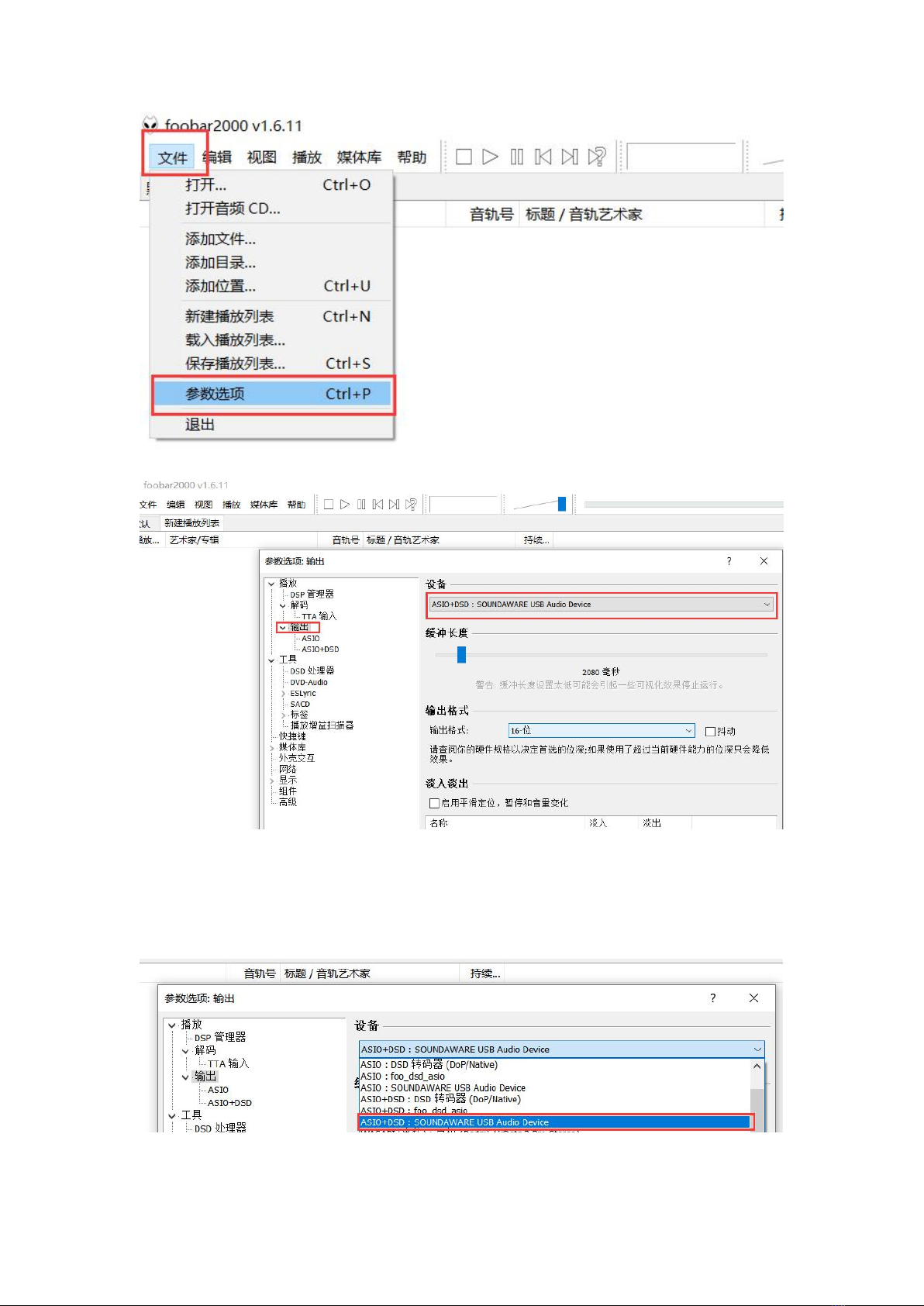Select highlighted ASIO+DSD : SOUNDAWARE USB Audio Device option
924x1306 pixels.
(555, 1122)
